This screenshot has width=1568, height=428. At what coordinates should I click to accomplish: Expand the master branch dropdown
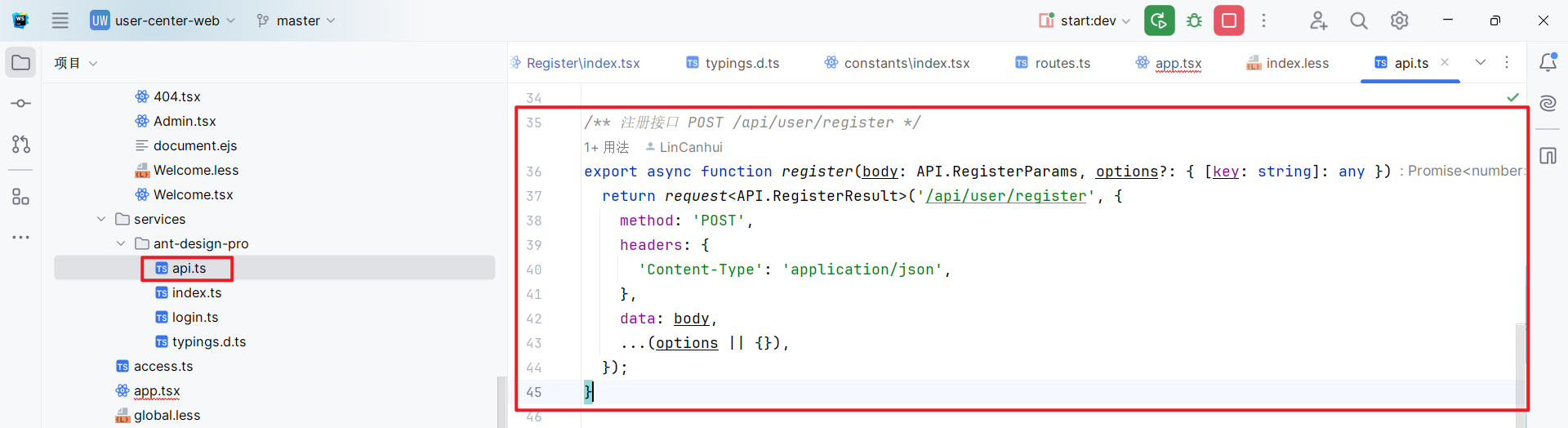296,20
